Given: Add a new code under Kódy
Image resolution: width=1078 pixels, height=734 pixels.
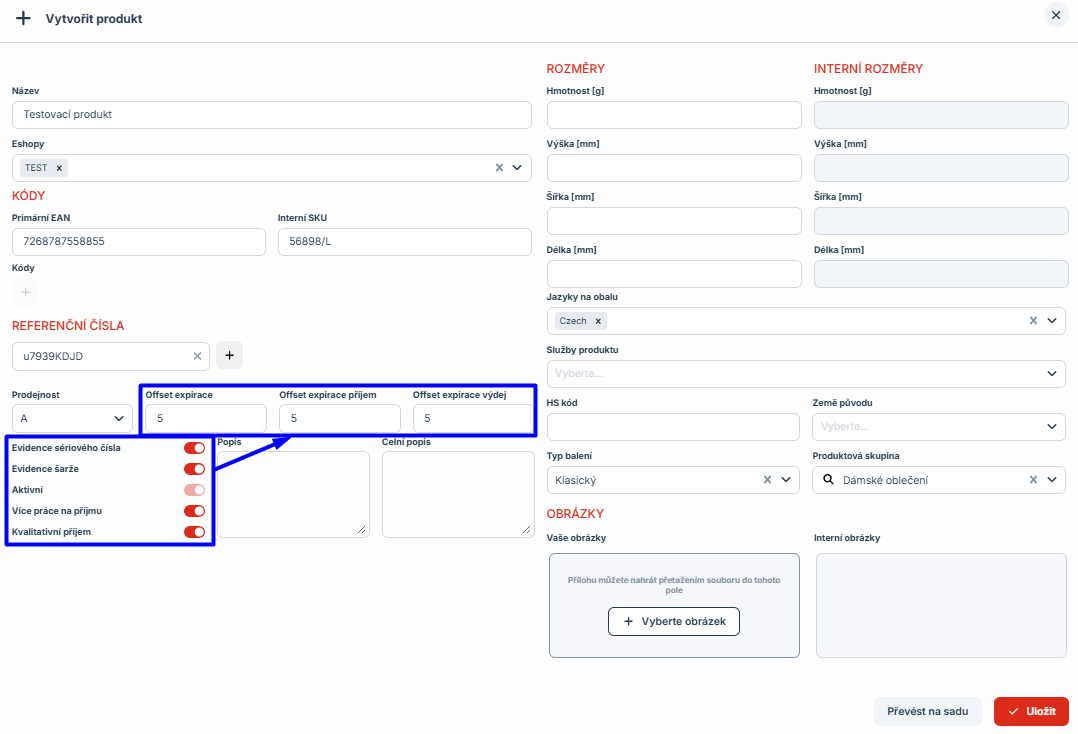Looking at the screenshot, I should point(26,293).
